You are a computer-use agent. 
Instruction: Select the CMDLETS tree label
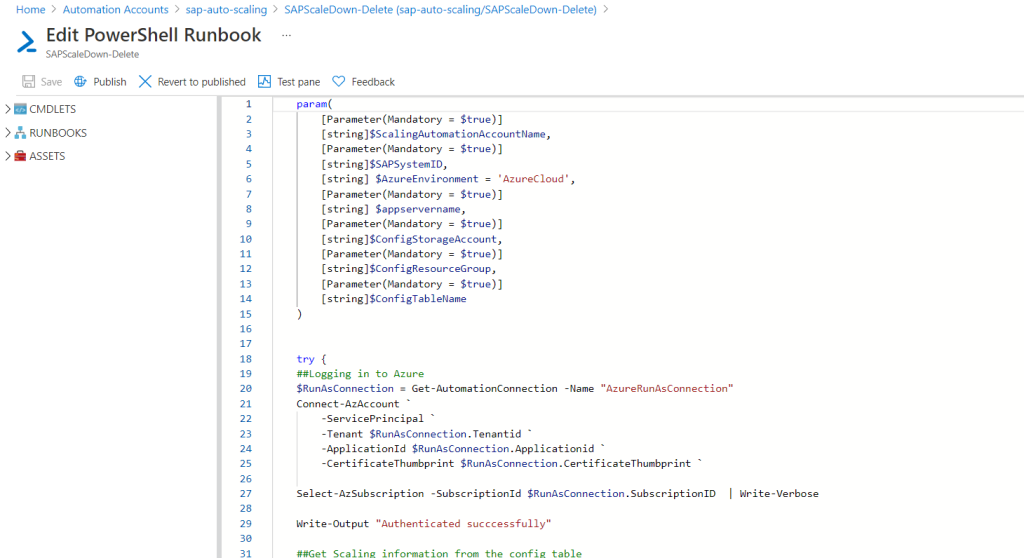pyautogui.click(x=52, y=109)
